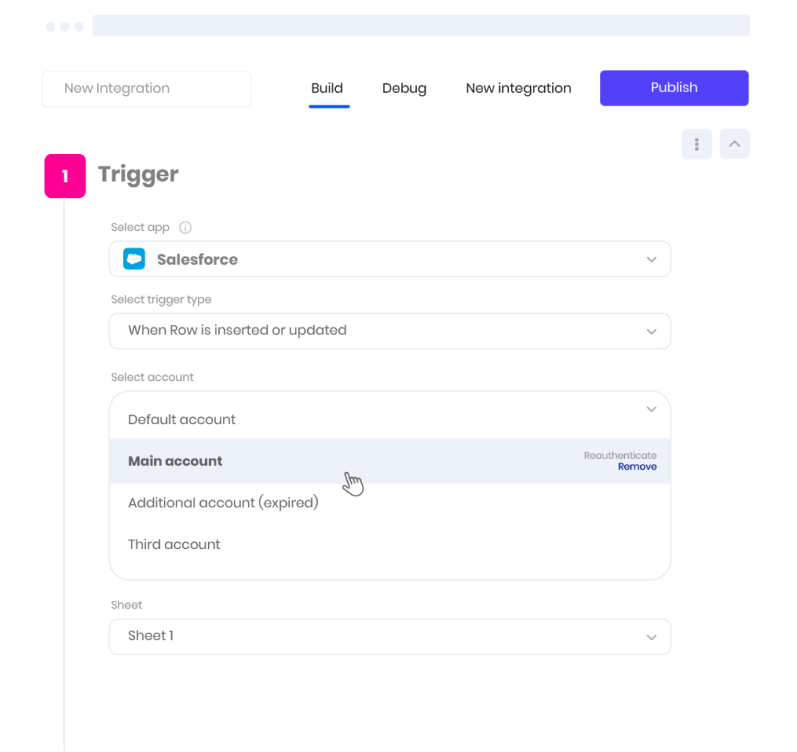Select Additional account (expired) option

pyautogui.click(x=223, y=503)
